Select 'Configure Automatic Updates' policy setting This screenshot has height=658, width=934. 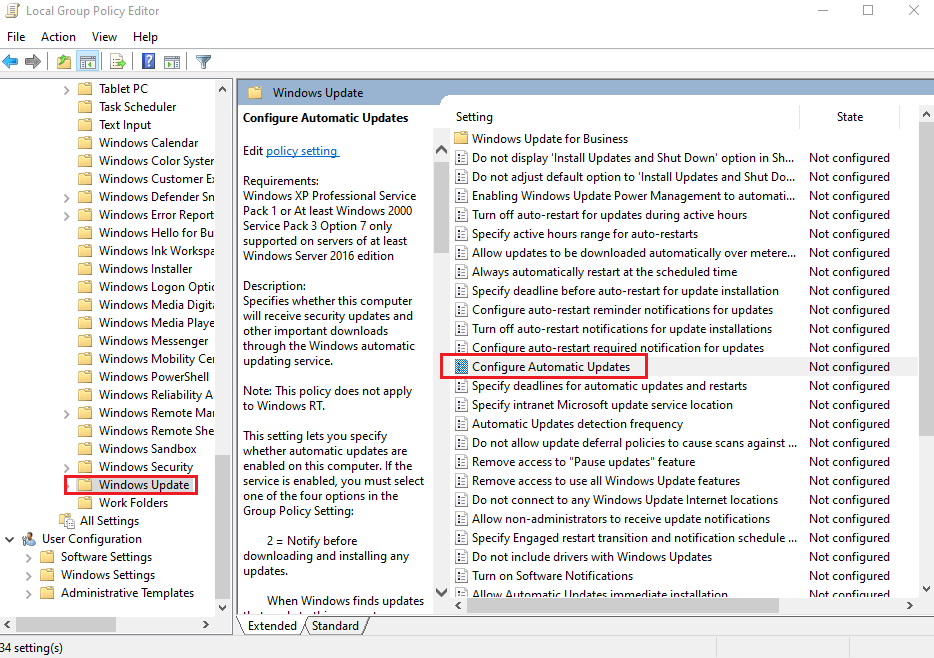coord(550,367)
